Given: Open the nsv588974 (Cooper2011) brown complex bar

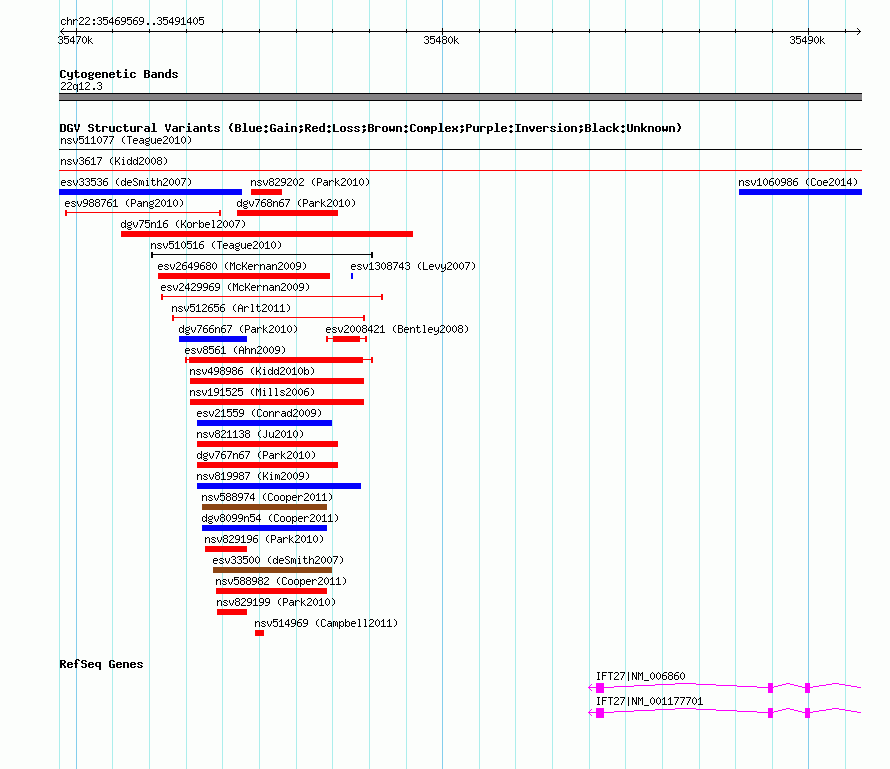Looking at the screenshot, I should point(265,507).
